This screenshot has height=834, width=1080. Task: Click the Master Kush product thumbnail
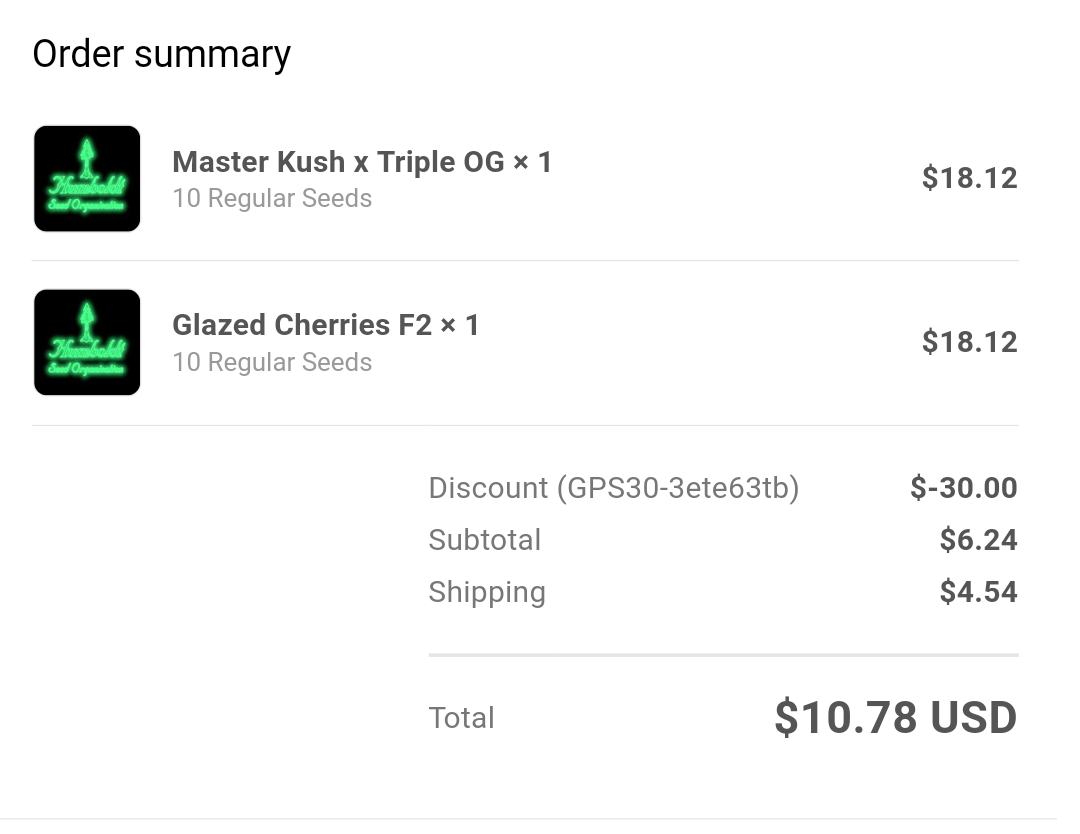[87, 178]
